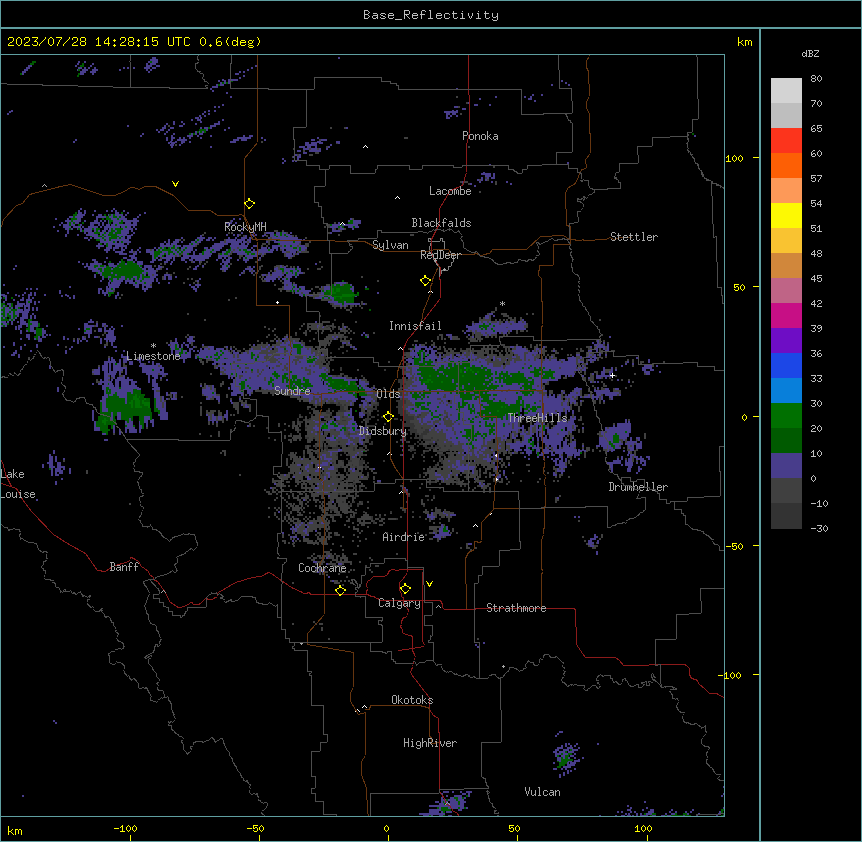Click the Olds town label
Image resolution: width=862 pixels, height=842 pixels.
[388, 394]
